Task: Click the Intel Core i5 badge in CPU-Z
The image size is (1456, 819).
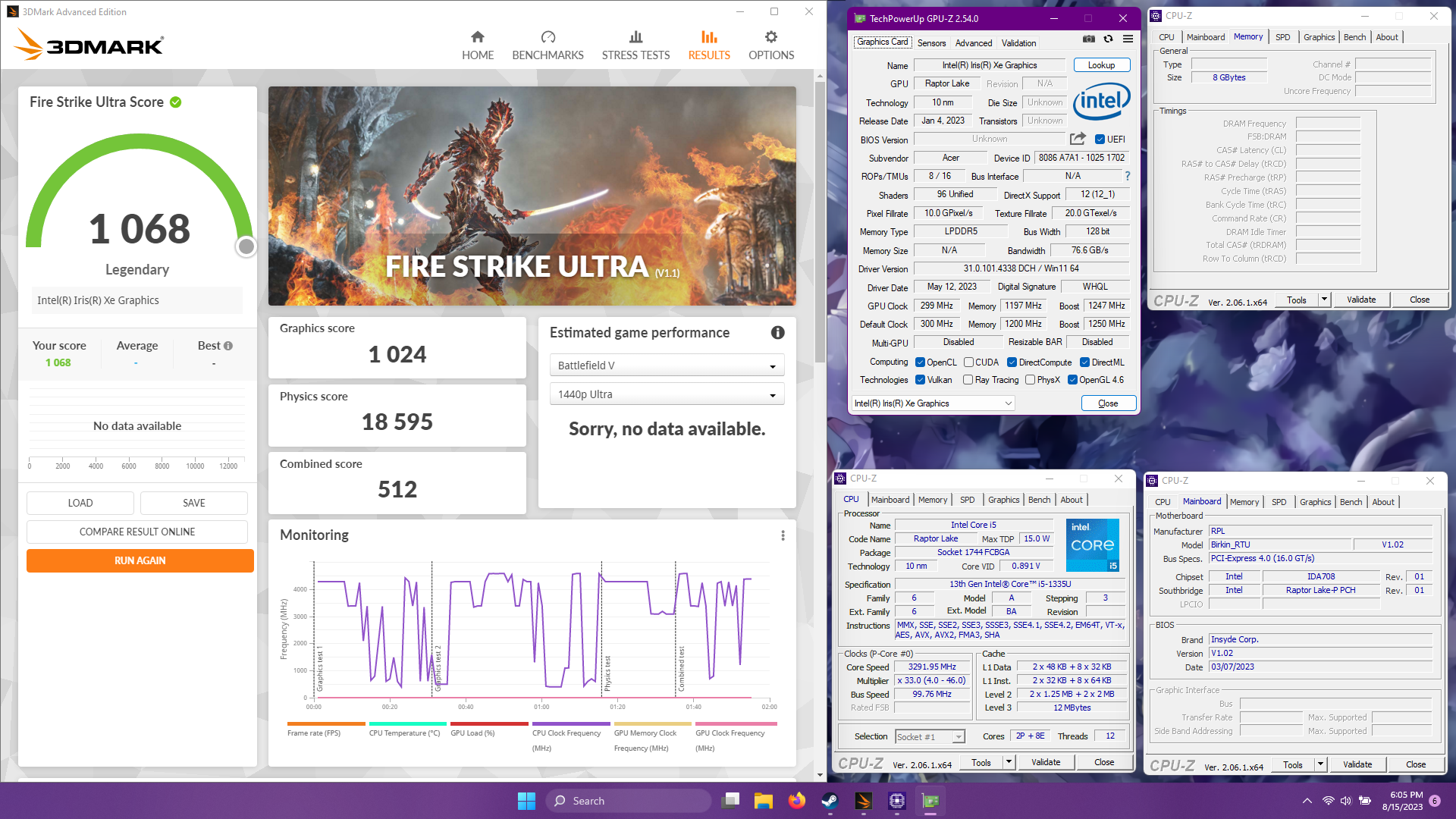Action: tap(1092, 545)
